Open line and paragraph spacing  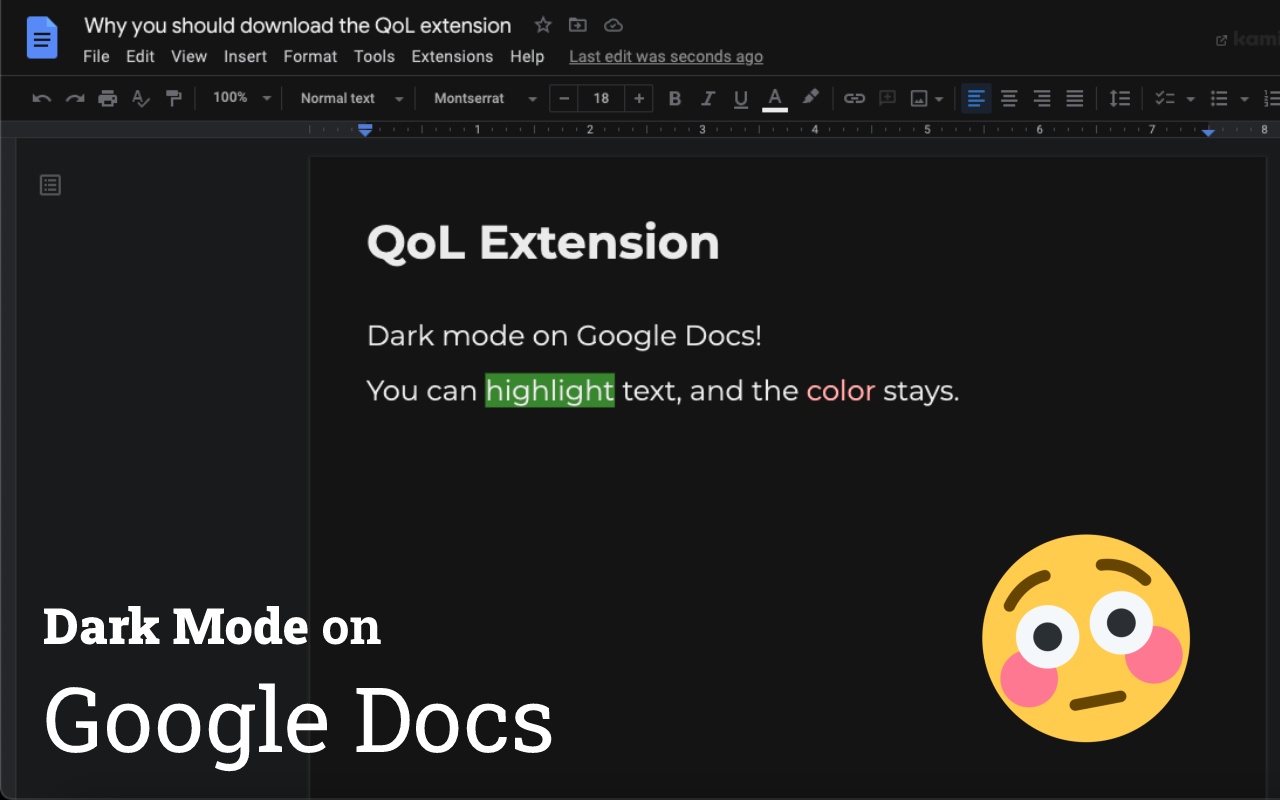(x=1120, y=98)
